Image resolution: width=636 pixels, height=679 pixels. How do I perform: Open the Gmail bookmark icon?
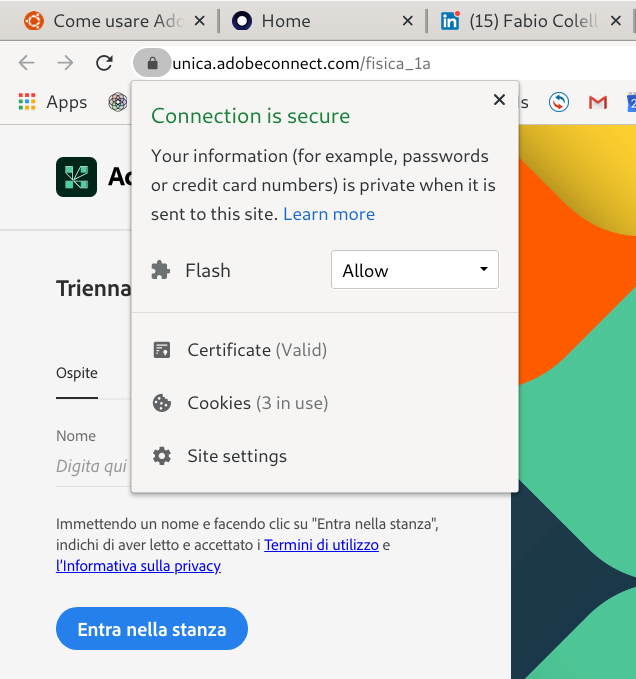coord(598,102)
